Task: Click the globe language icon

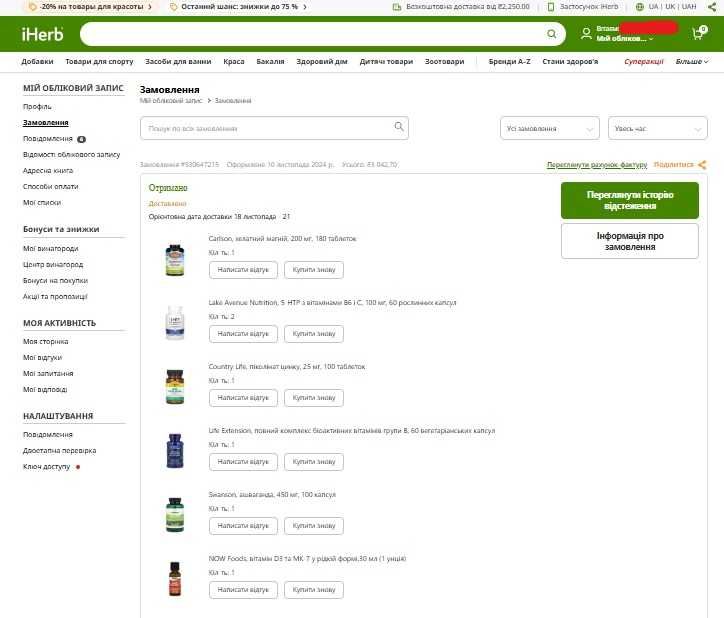Action: click(x=640, y=6)
